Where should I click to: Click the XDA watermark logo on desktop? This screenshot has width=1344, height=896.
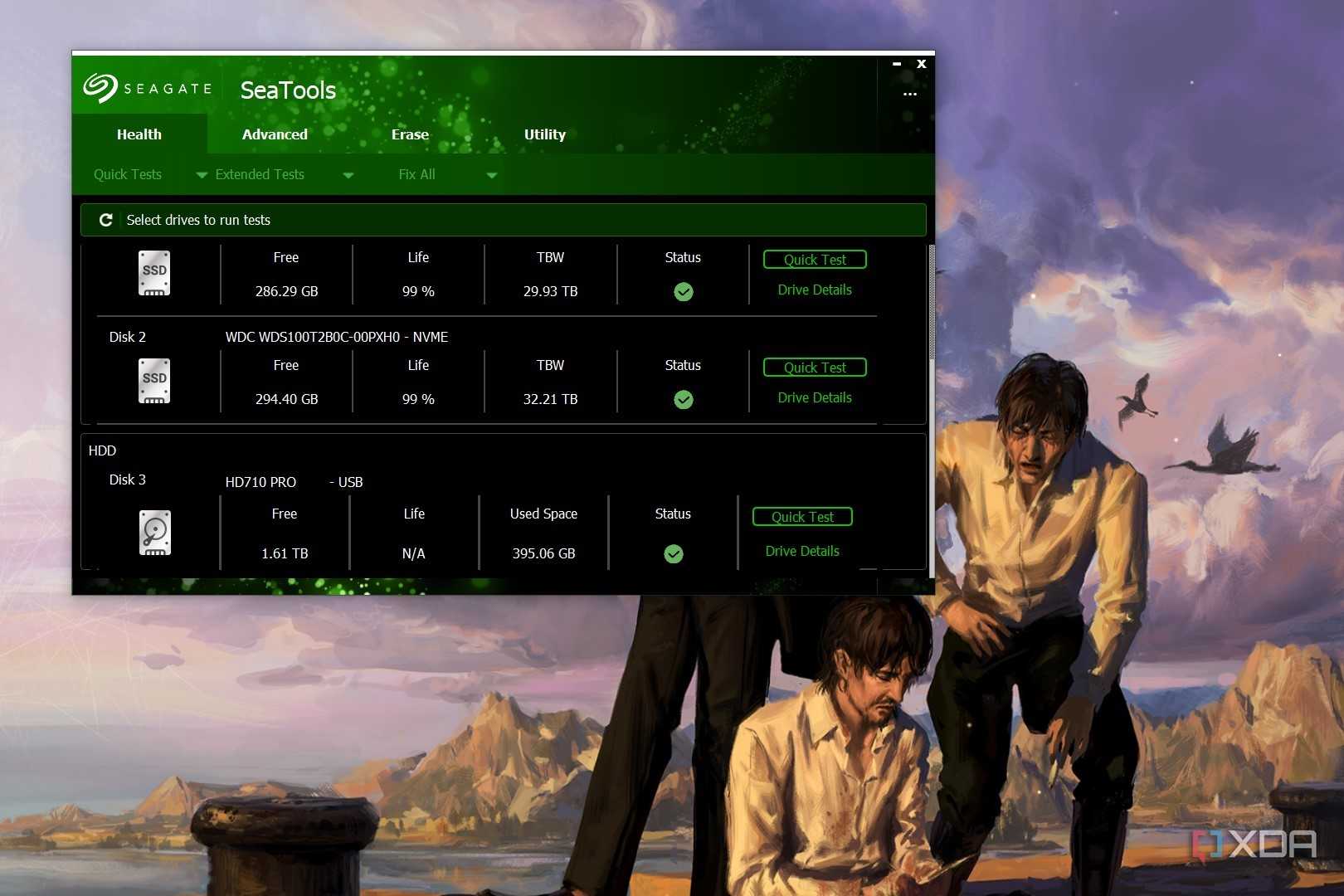click(x=1254, y=845)
